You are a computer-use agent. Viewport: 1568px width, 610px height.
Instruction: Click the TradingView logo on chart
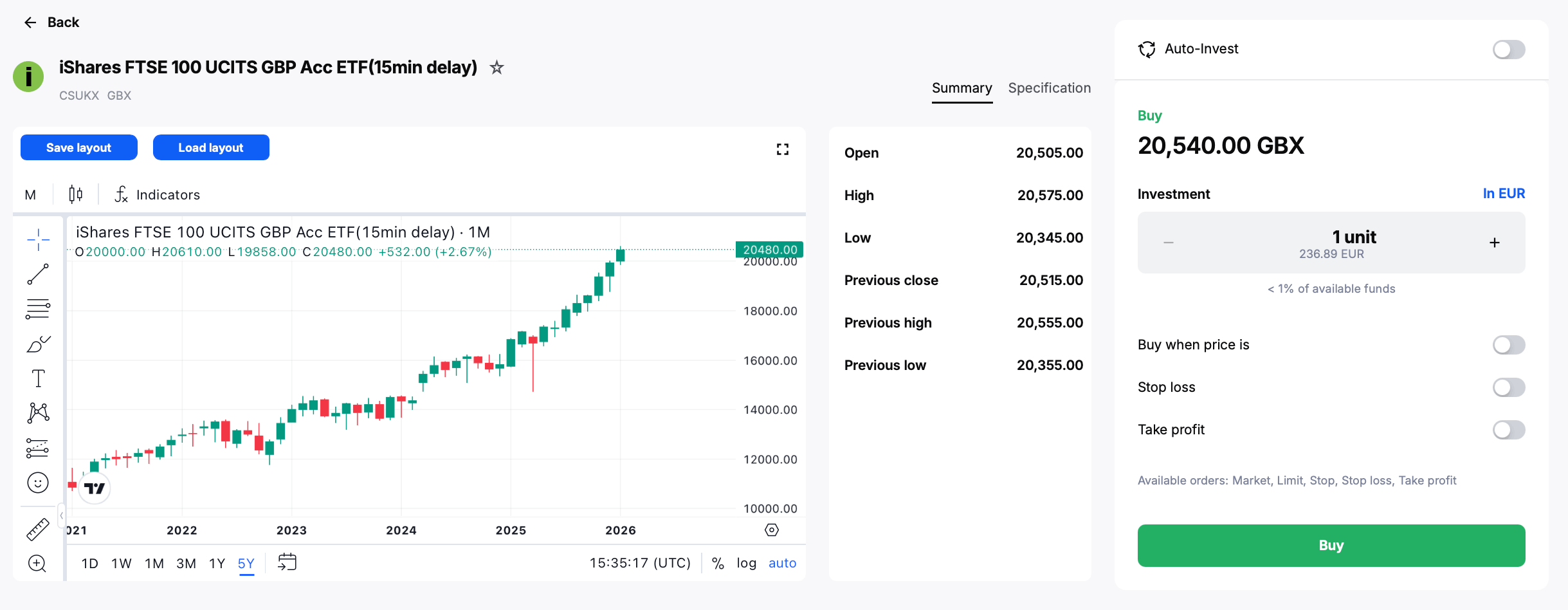point(95,488)
